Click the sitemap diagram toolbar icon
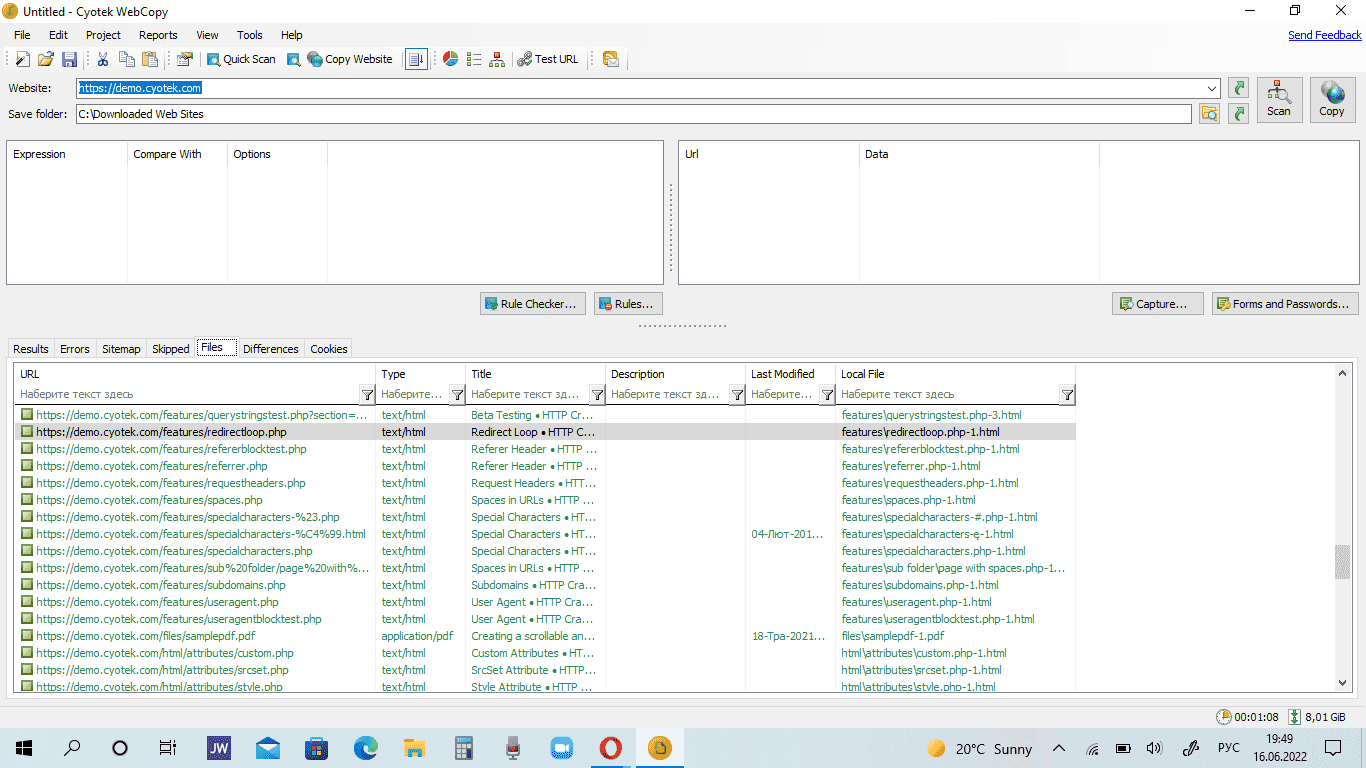The width and height of the screenshot is (1366, 768). [x=497, y=59]
